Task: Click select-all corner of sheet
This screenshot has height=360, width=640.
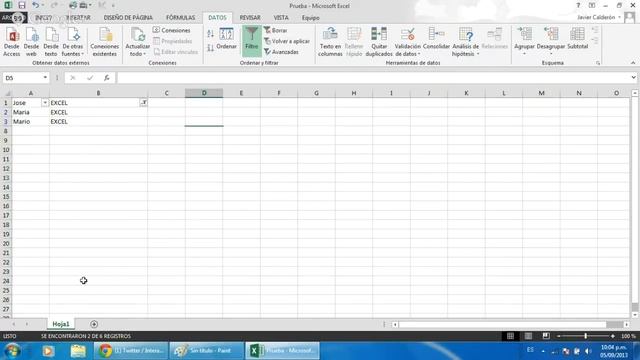Action: point(6,93)
